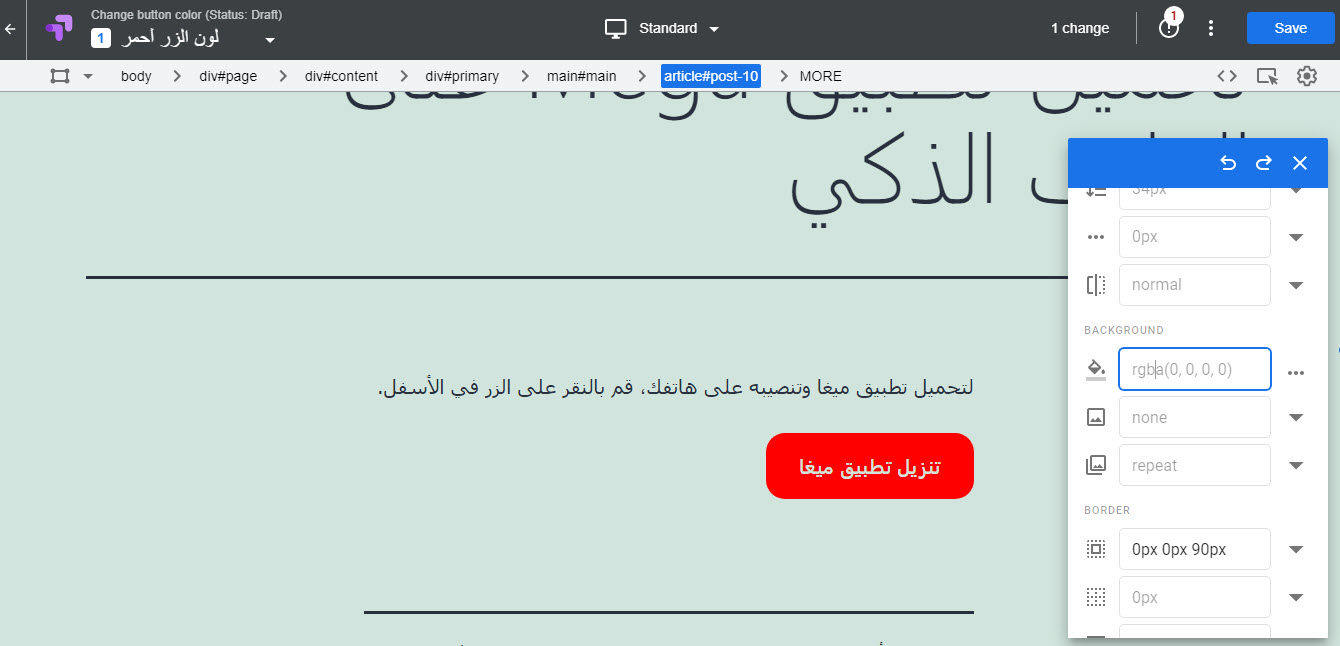Click the background repeat icon
Screen dimensions: 1340x646
(x=1096, y=465)
